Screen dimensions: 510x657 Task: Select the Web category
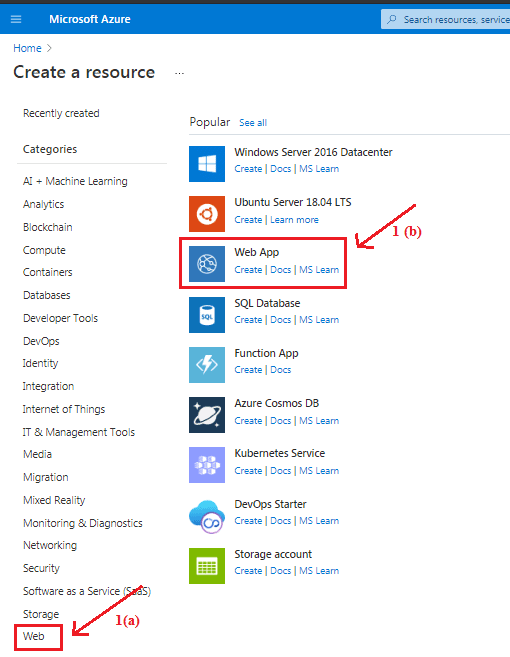coord(34,636)
